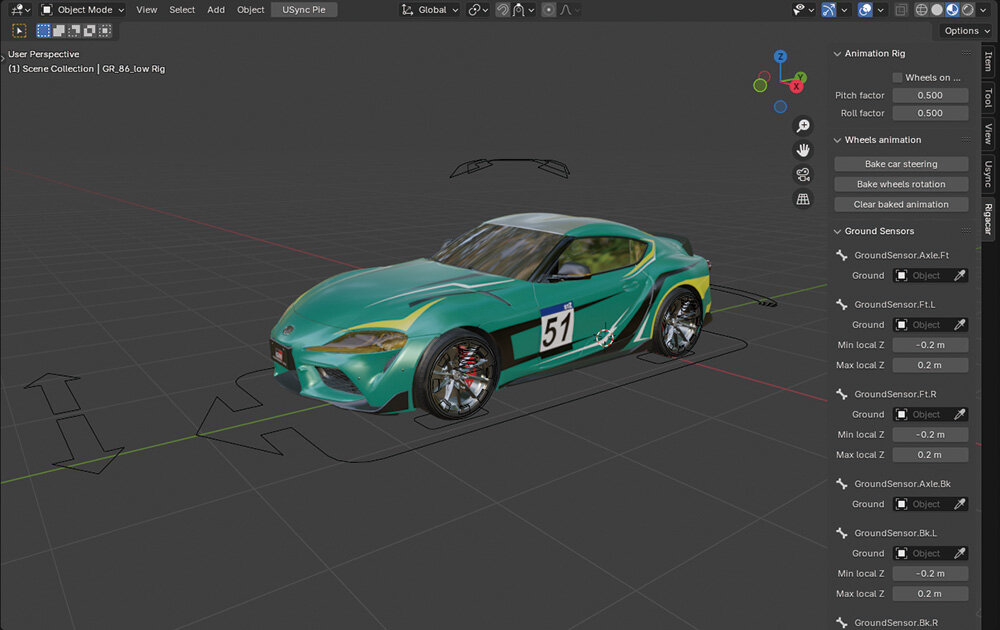Click the Pitch factor value slider
1000x630 pixels.
coord(929,96)
